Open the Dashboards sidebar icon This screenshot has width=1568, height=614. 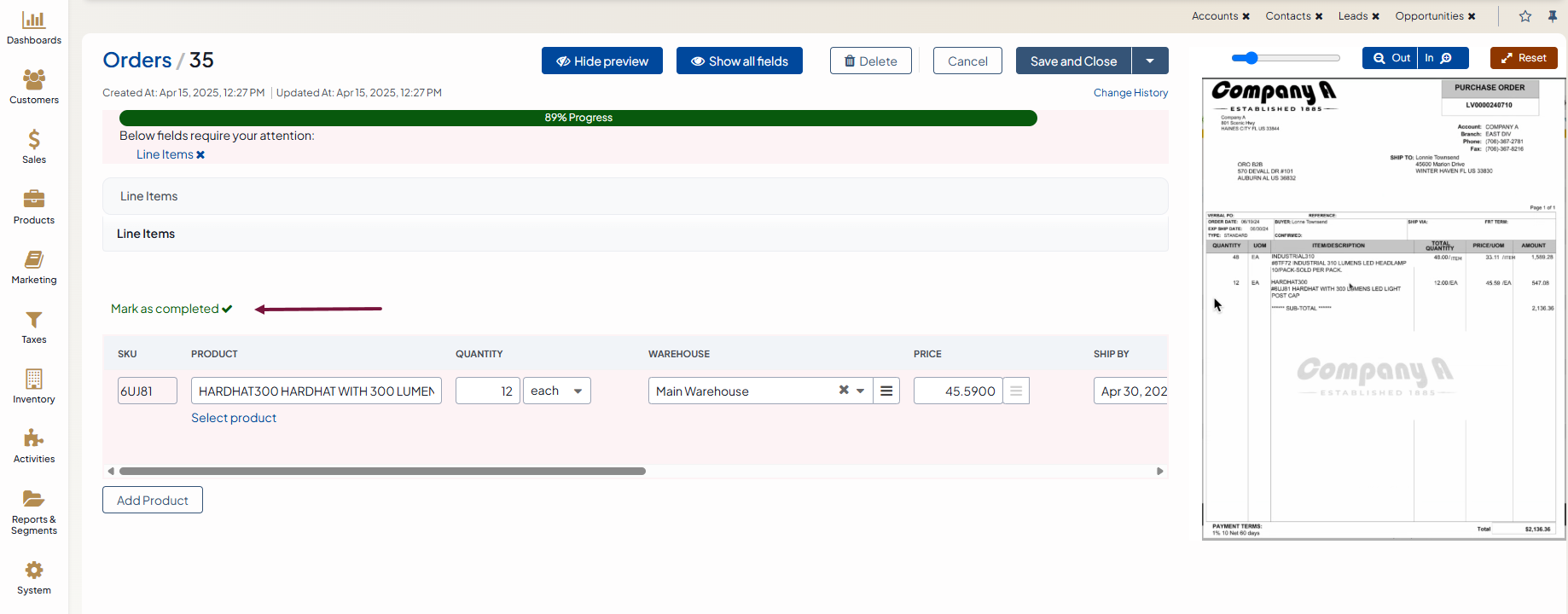[x=33, y=27]
